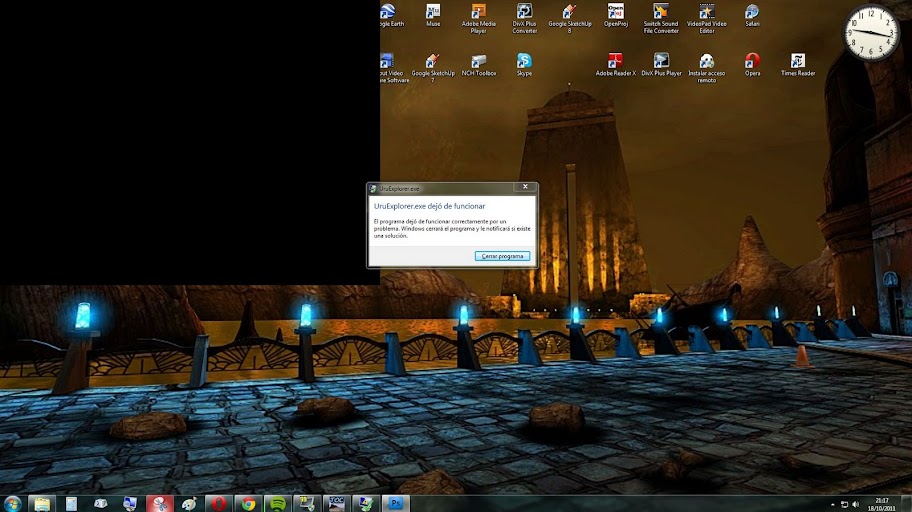
Task: Open the OpenProj desktop icon
Action: 615,15
